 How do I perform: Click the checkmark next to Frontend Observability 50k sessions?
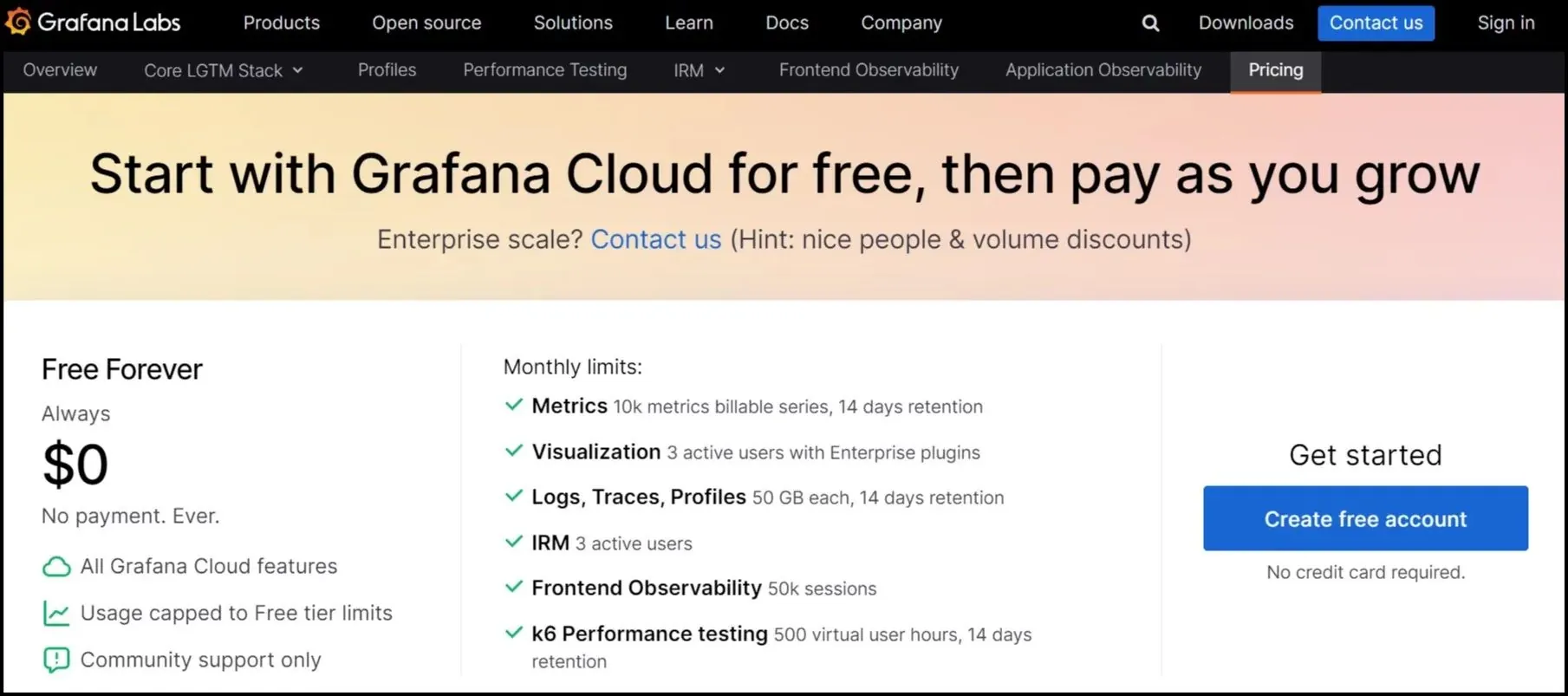[x=514, y=587]
